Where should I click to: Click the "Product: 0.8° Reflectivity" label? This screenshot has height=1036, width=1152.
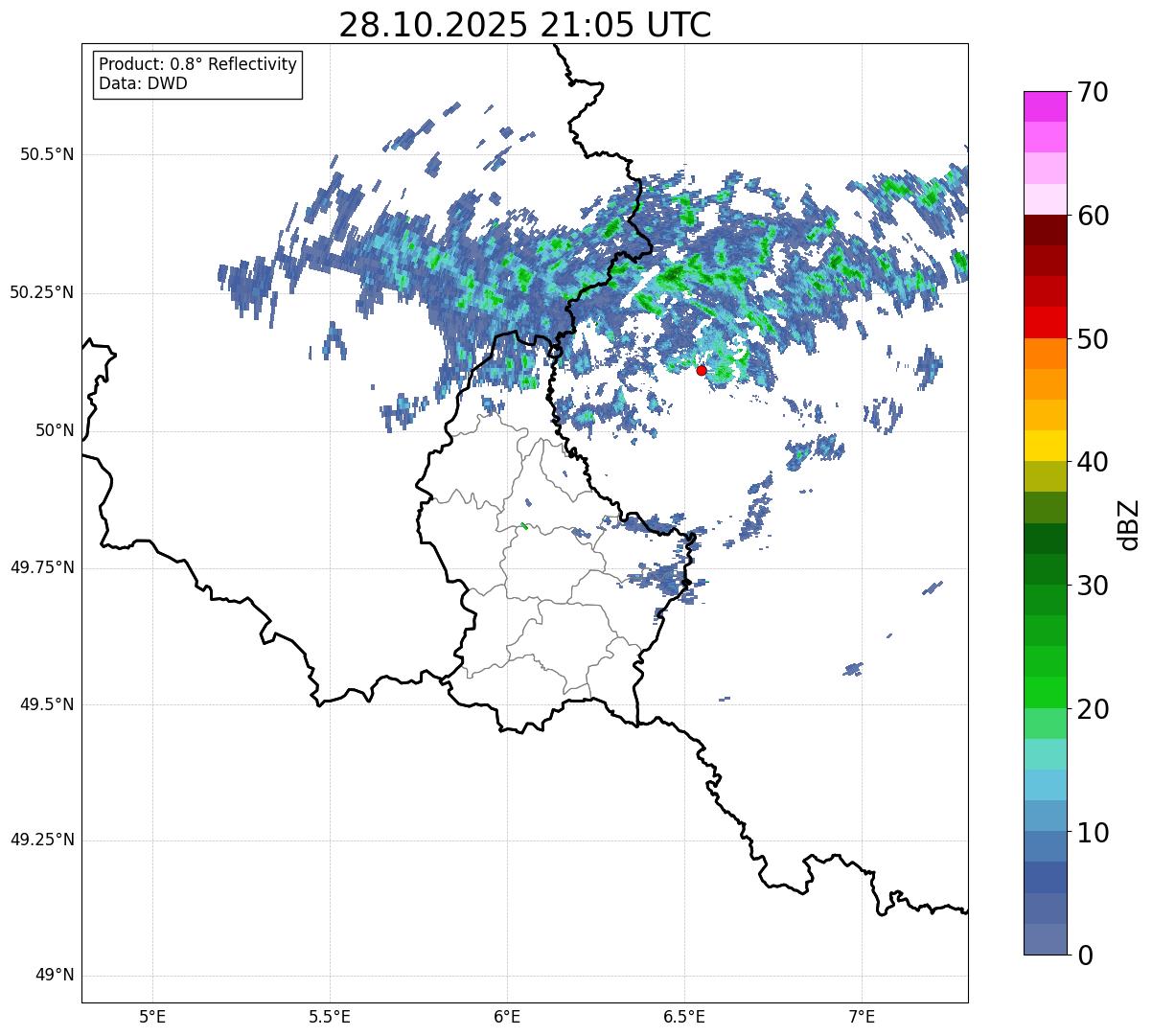pyautogui.click(x=198, y=64)
